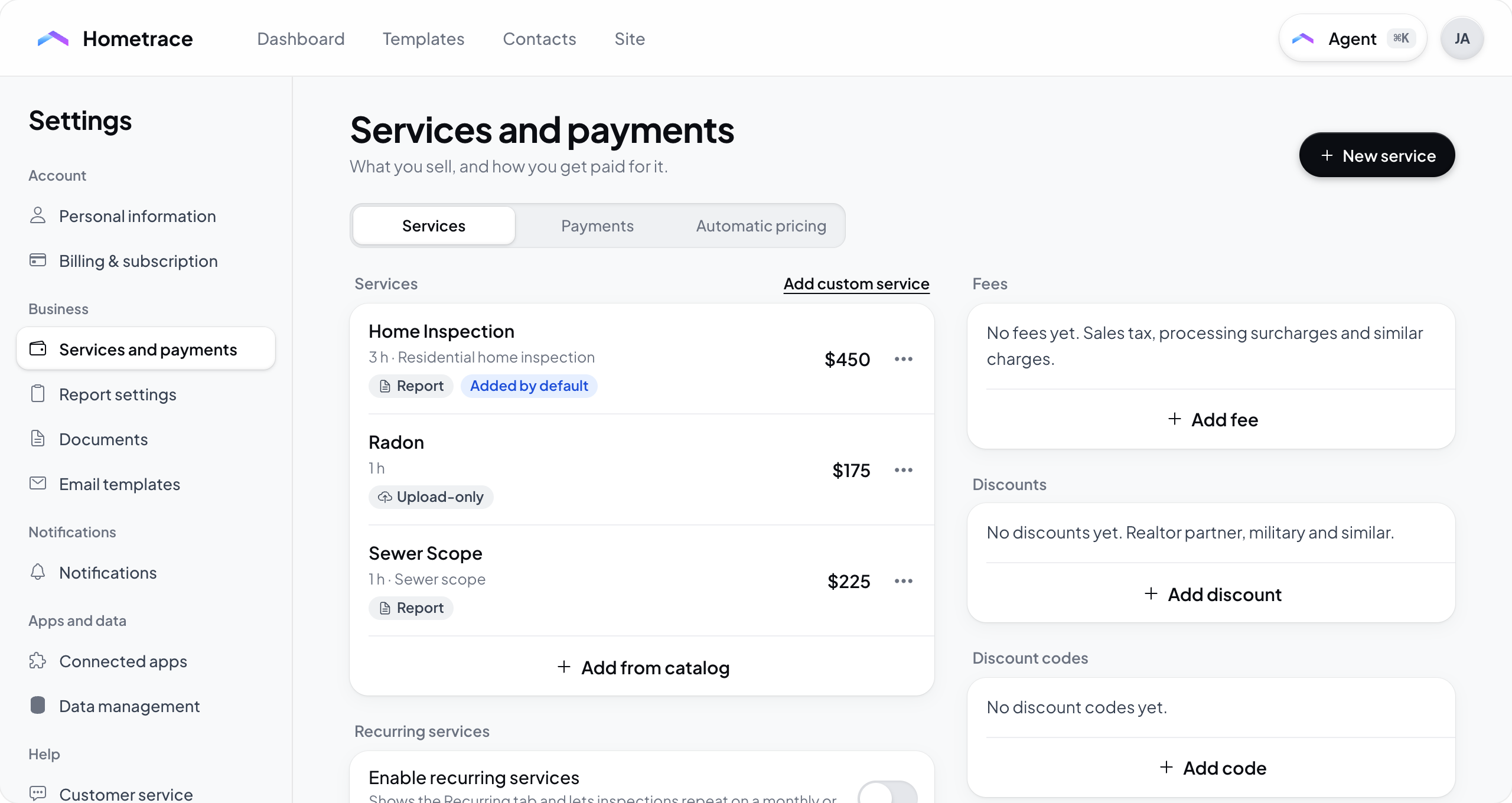
Task: Switch to the Payments tab
Action: [597, 226]
